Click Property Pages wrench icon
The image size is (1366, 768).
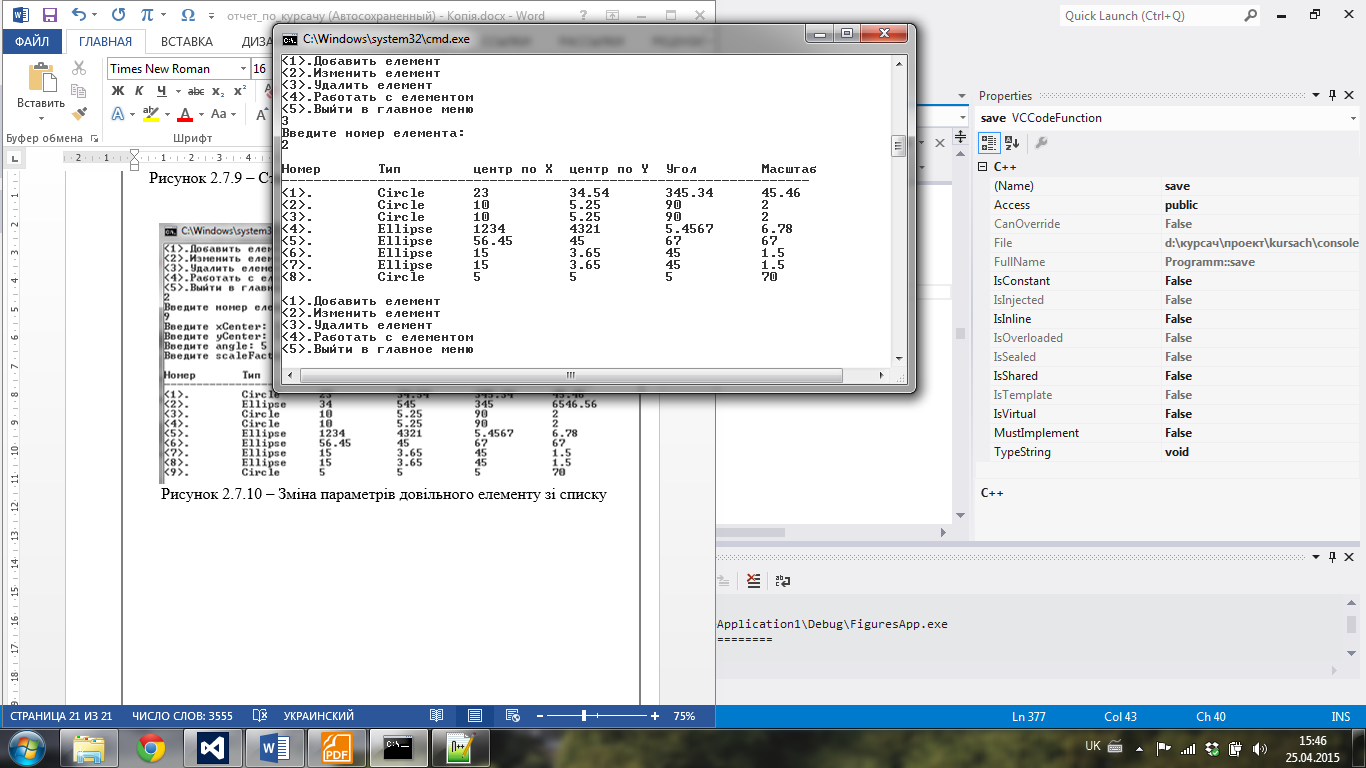(1041, 143)
